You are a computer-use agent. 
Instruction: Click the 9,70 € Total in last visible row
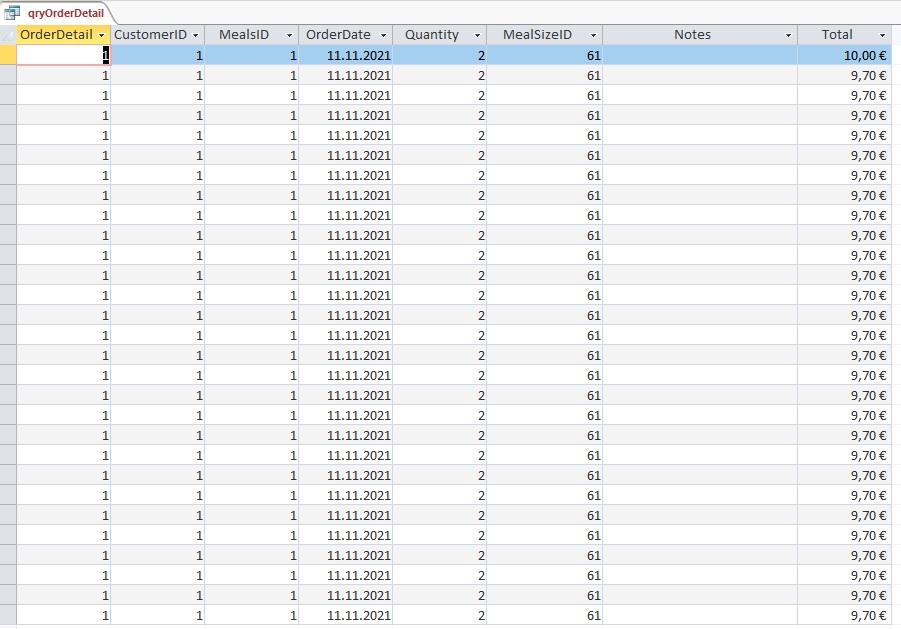point(844,615)
